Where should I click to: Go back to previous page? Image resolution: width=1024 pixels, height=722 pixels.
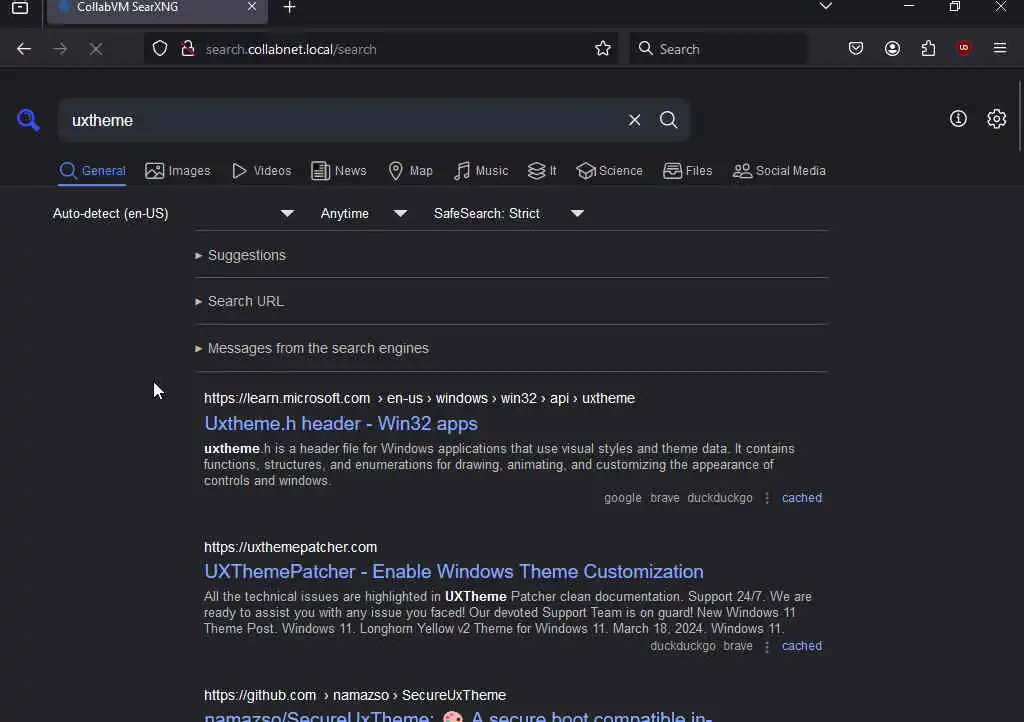click(x=24, y=49)
